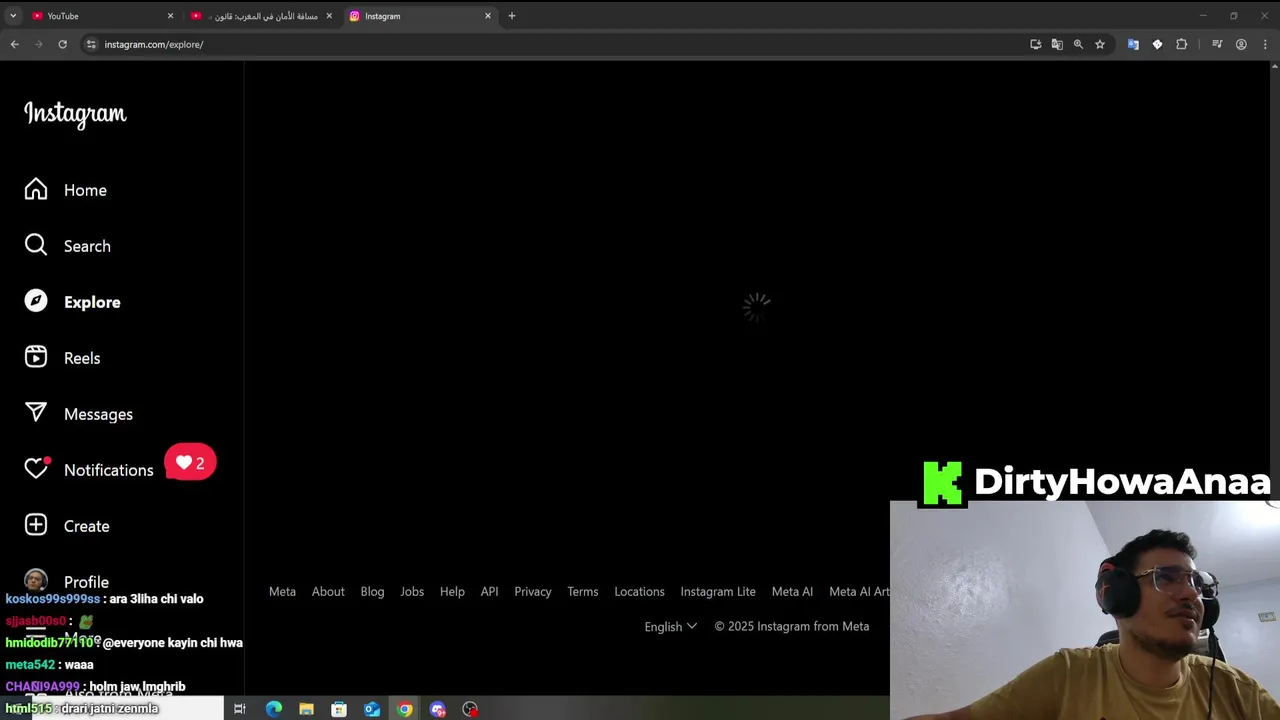1280x720 pixels.
Task: Open the Privacy footer link
Action: pos(533,591)
